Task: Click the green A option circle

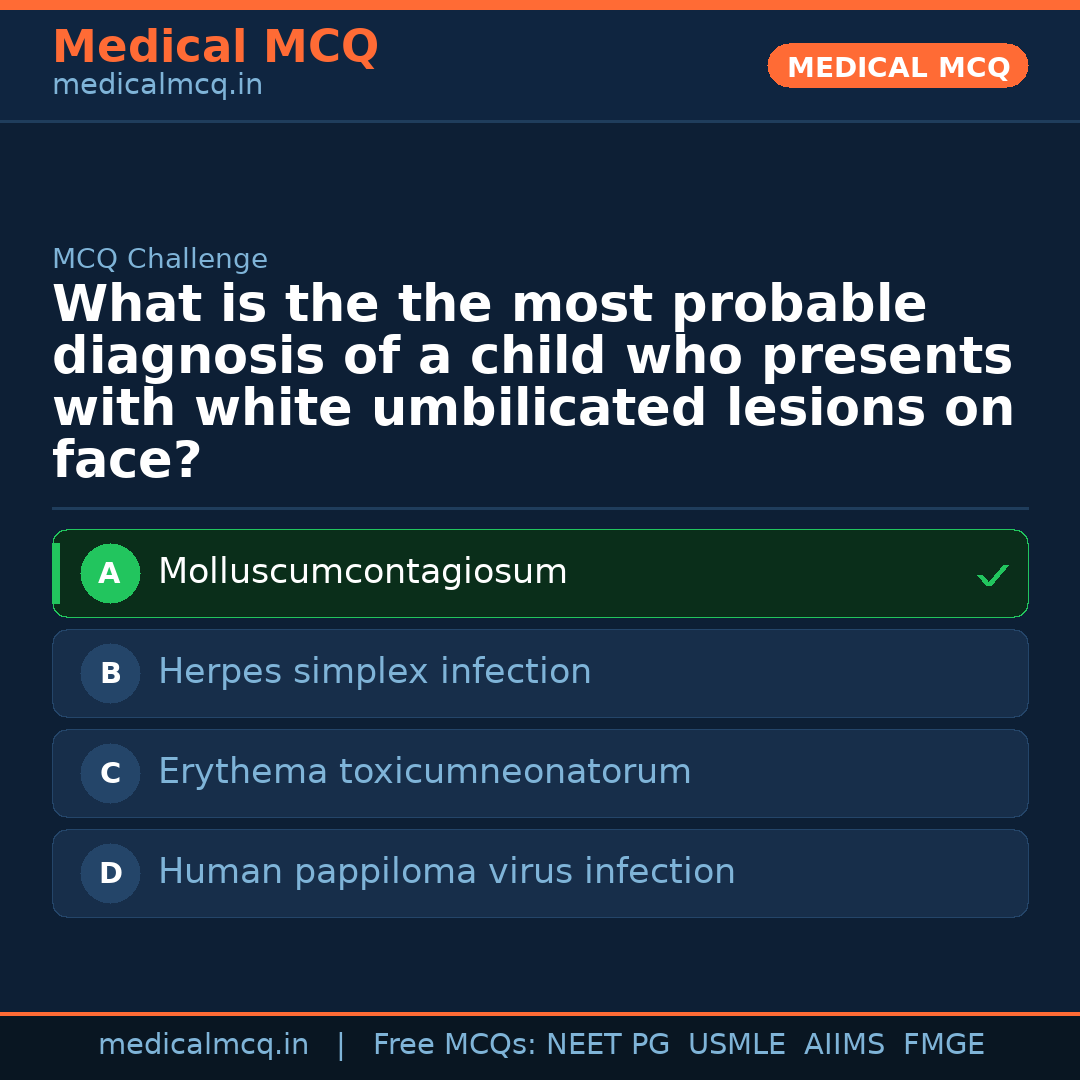Action: pyautogui.click(x=110, y=574)
